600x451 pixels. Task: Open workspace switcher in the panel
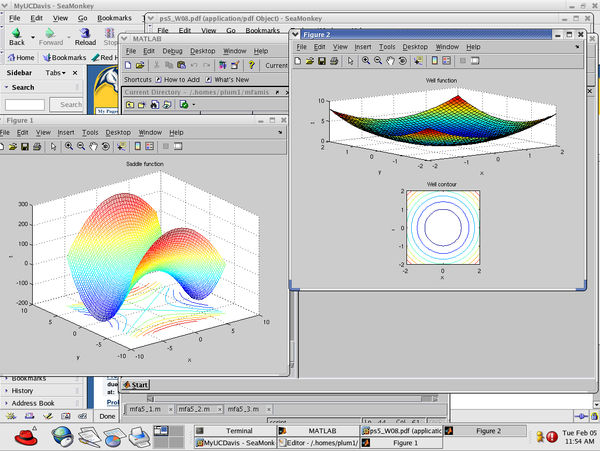click(168, 436)
